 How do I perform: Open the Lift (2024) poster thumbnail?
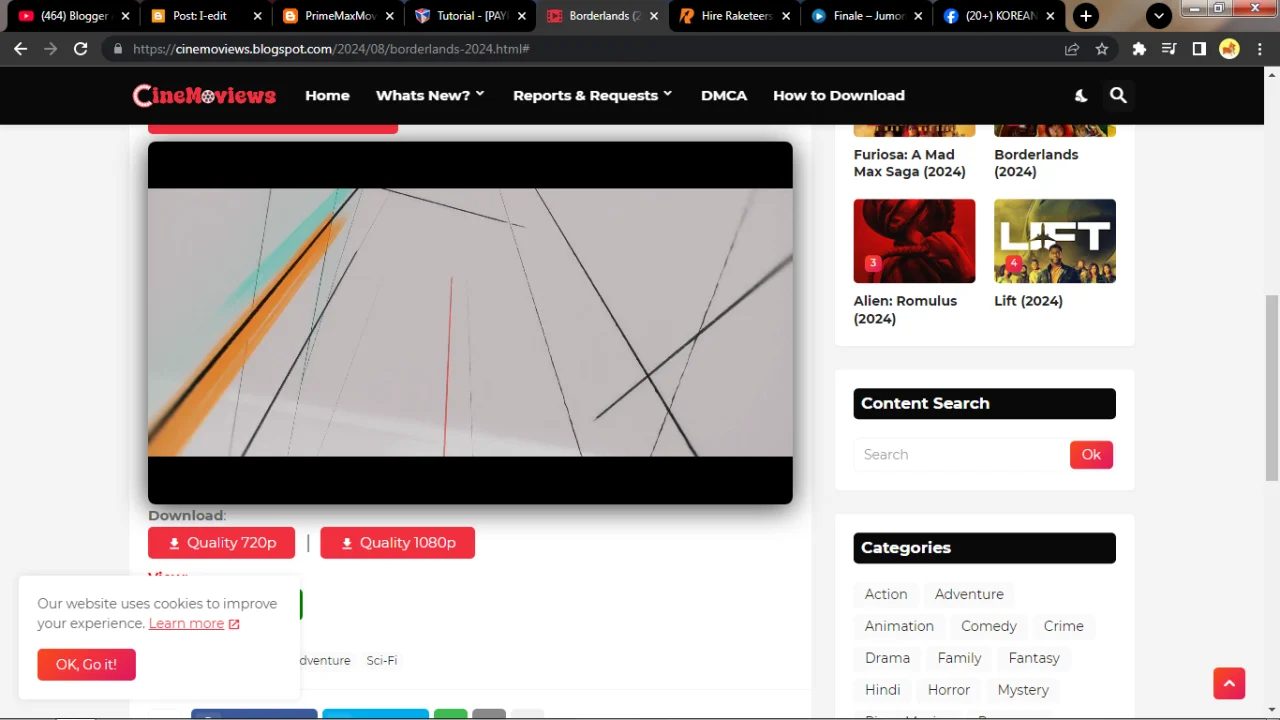click(1055, 241)
